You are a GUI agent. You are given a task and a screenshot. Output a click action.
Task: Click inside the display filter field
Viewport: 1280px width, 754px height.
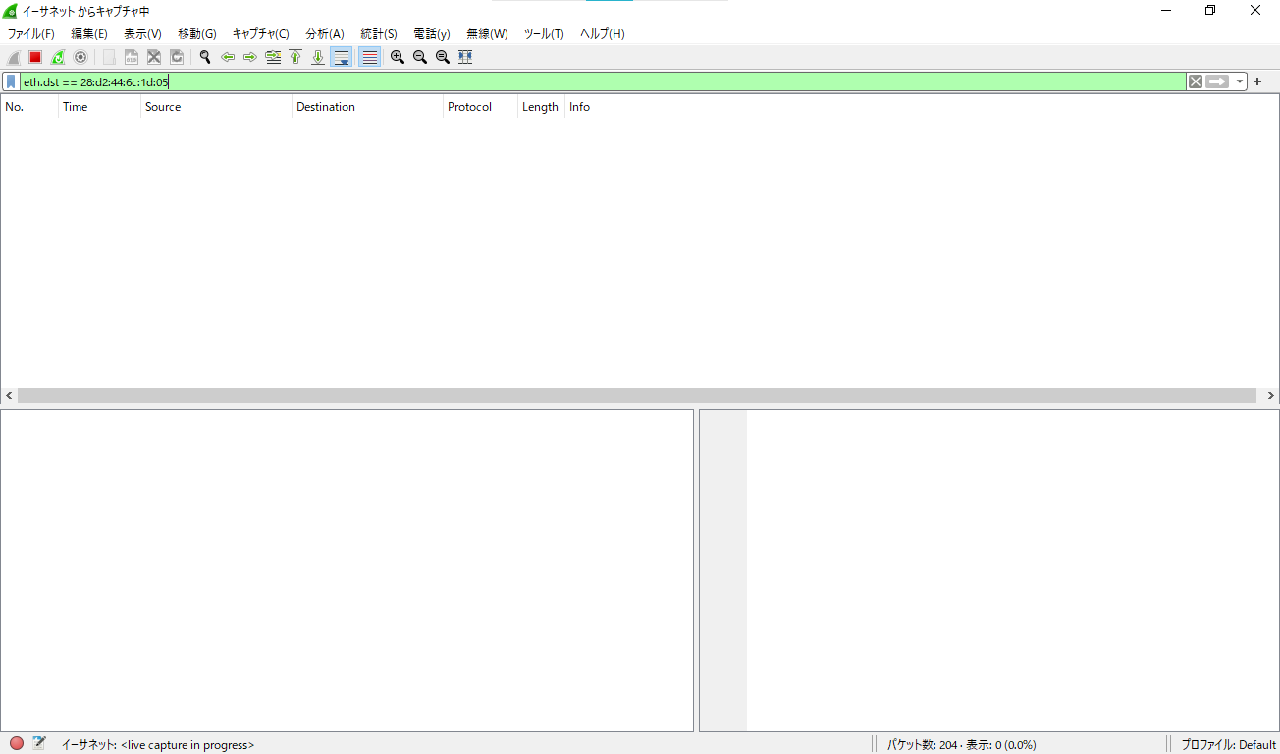[x=600, y=82]
